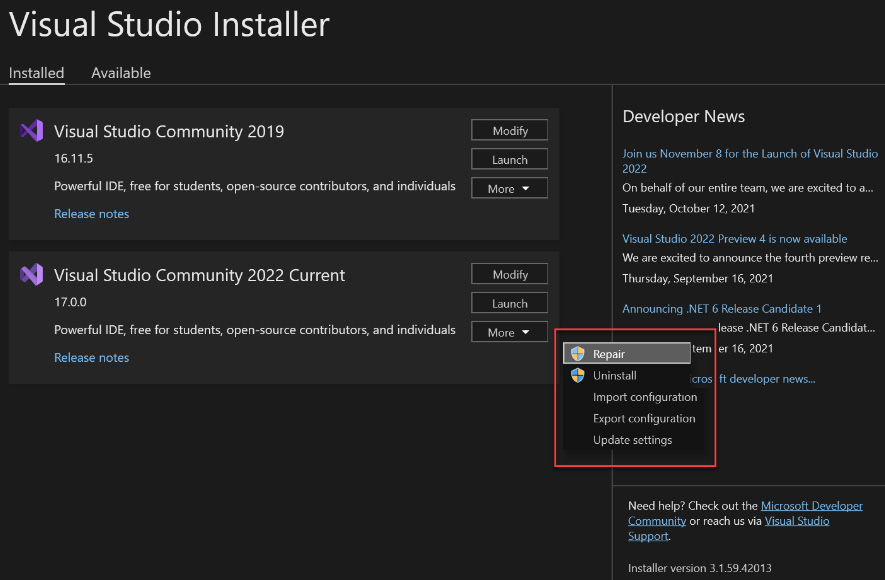Click the date Tuesday, October 12, 2021
Image resolution: width=885 pixels, height=580 pixels.
tap(688, 208)
